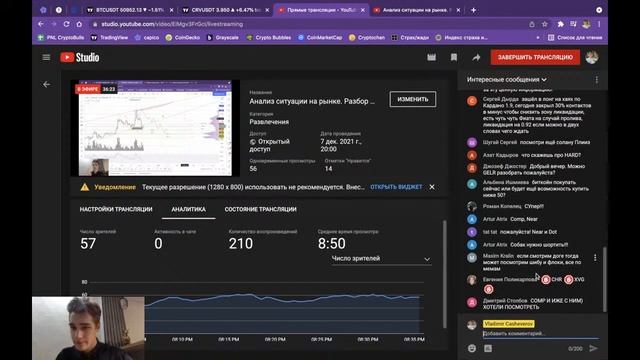This screenshot has width=640, height=360.
Task: Expand the chat filter dropdown
Action: (507, 80)
